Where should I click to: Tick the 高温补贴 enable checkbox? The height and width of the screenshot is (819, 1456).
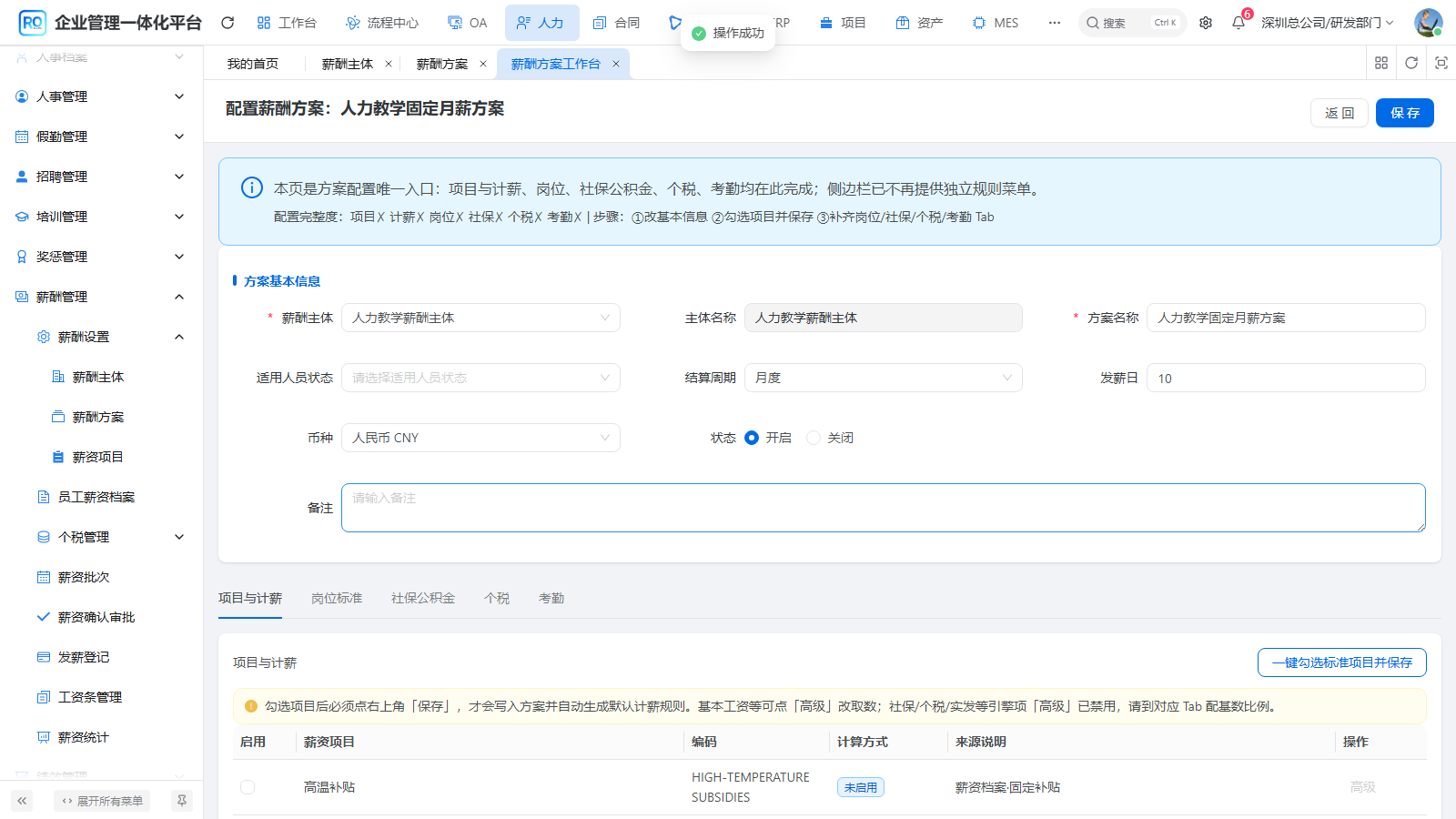(248, 787)
